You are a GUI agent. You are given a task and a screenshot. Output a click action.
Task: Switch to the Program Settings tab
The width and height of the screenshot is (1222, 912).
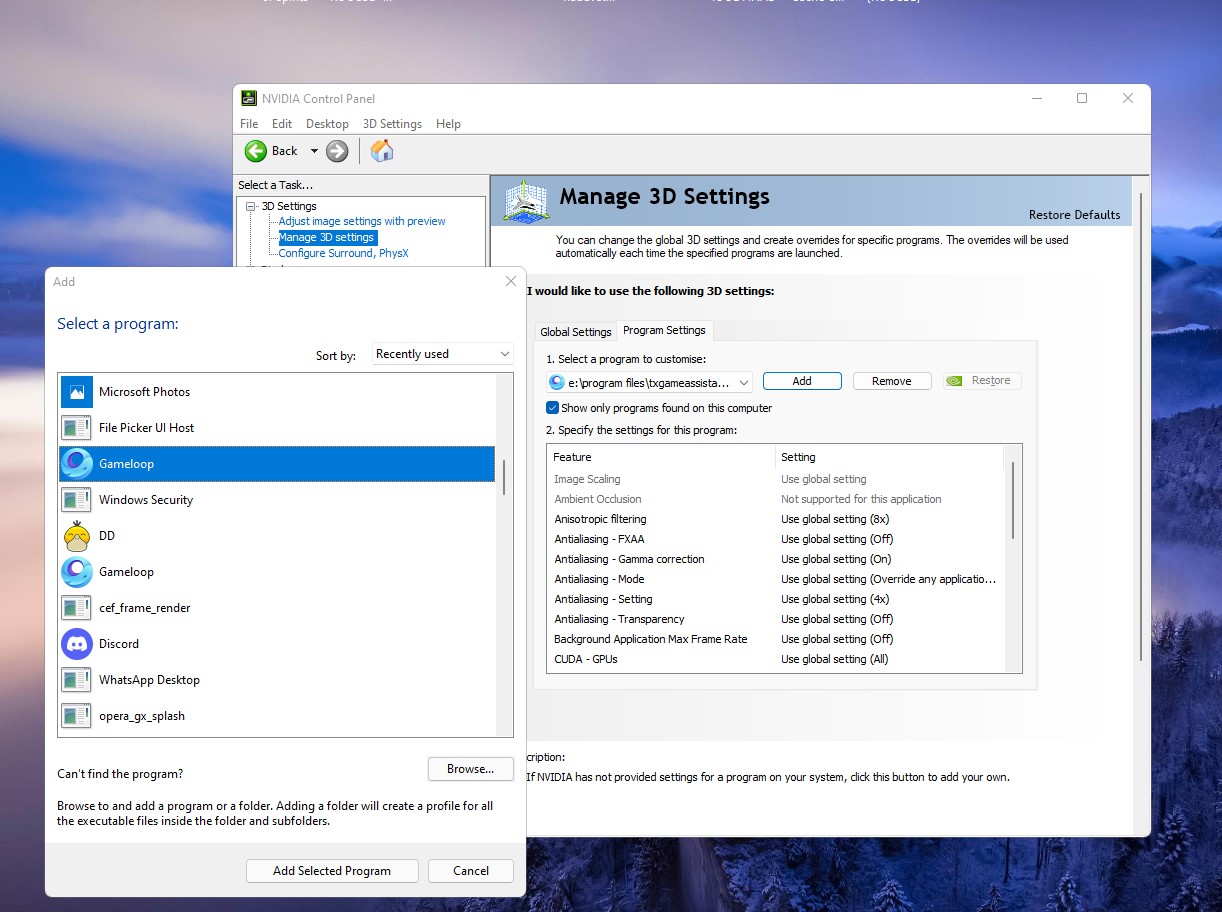pyautogui.click(x=664, y=330)
